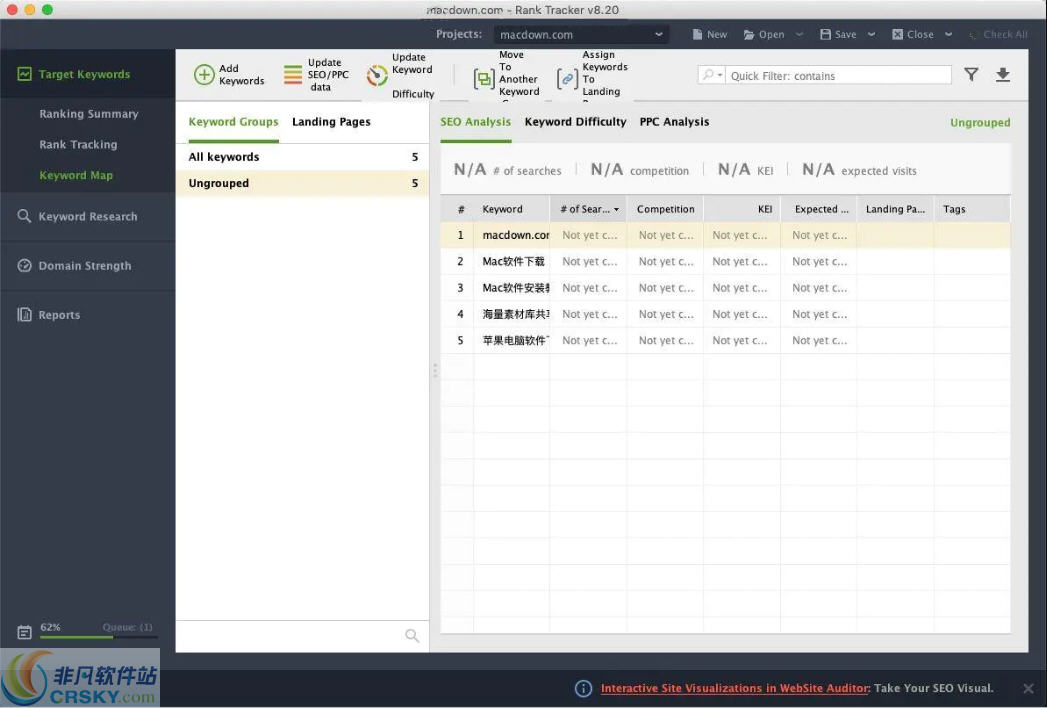Select the Ungrouped keyword group

tap(302, 183)
